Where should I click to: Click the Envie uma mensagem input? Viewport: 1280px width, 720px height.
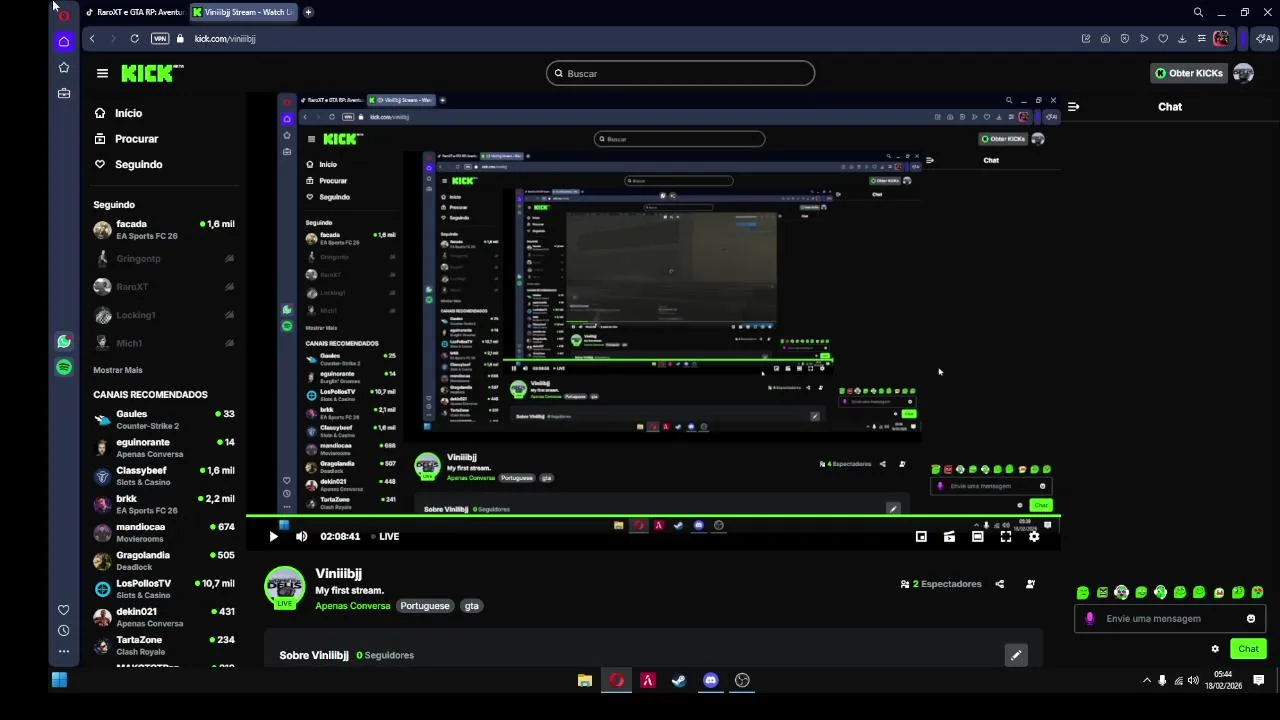pos(1170,618)
